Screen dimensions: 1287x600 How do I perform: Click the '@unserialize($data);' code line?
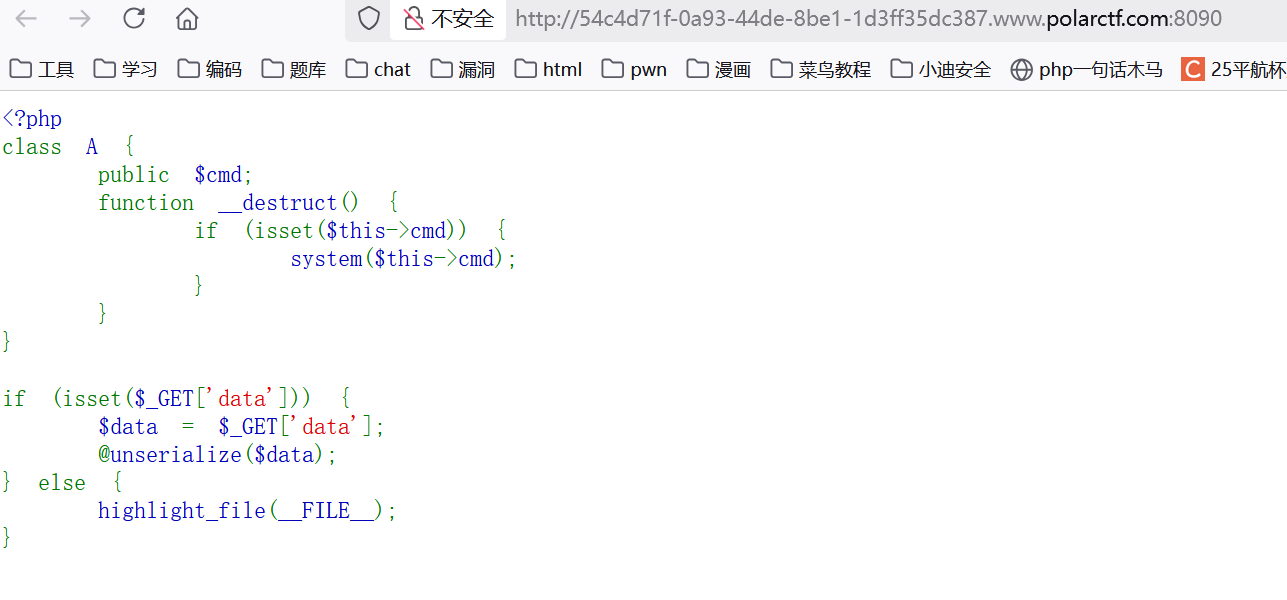tap(217, 455)
